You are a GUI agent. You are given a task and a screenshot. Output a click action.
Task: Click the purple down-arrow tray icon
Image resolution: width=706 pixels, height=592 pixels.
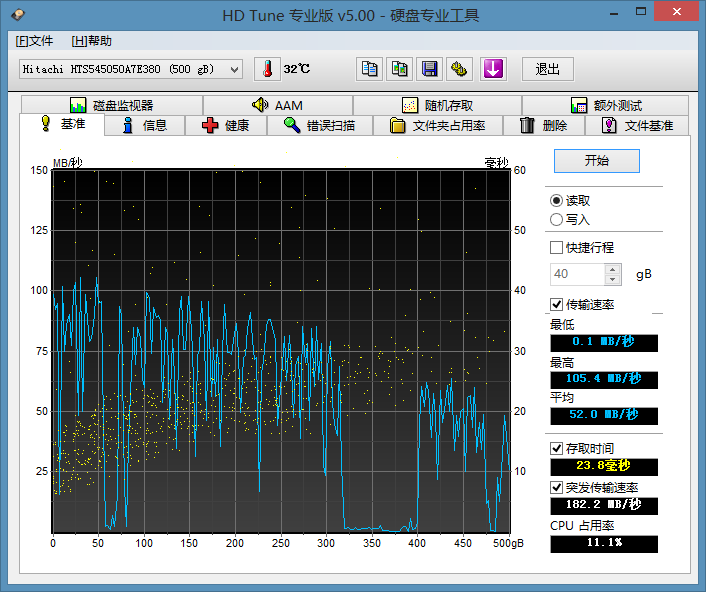click(493, 69)
